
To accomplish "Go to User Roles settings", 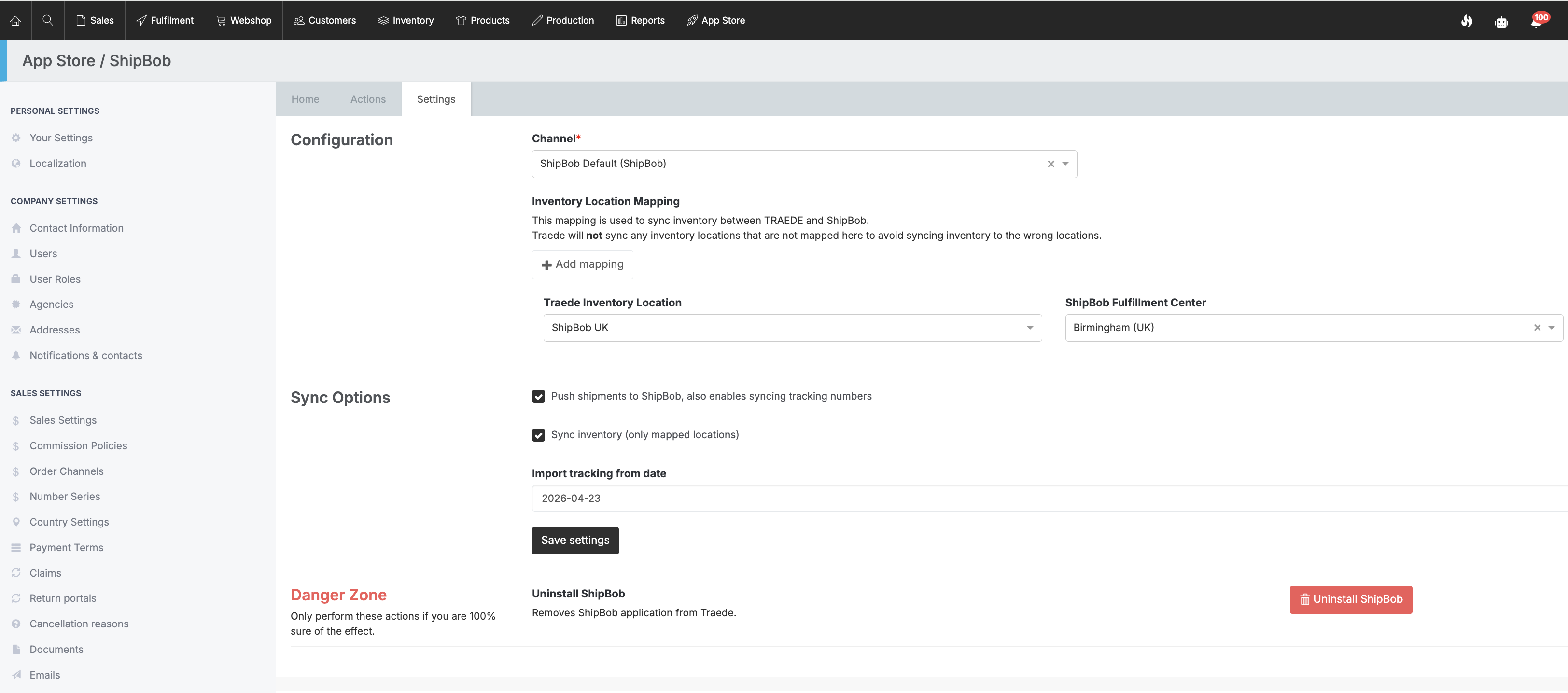I will [x=55, y=279].
